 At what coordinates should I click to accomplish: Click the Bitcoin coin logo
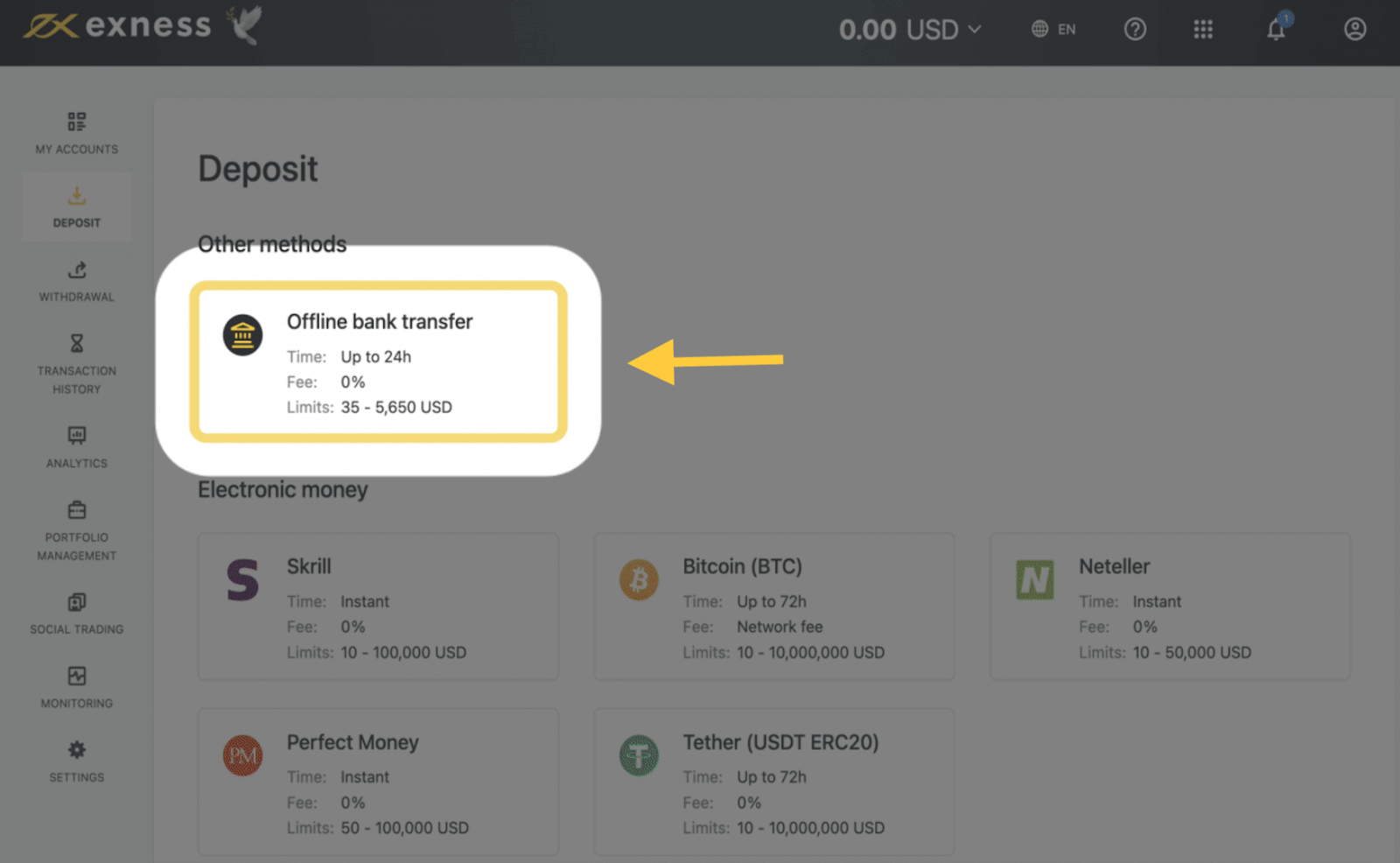click(x=639, y=580)
